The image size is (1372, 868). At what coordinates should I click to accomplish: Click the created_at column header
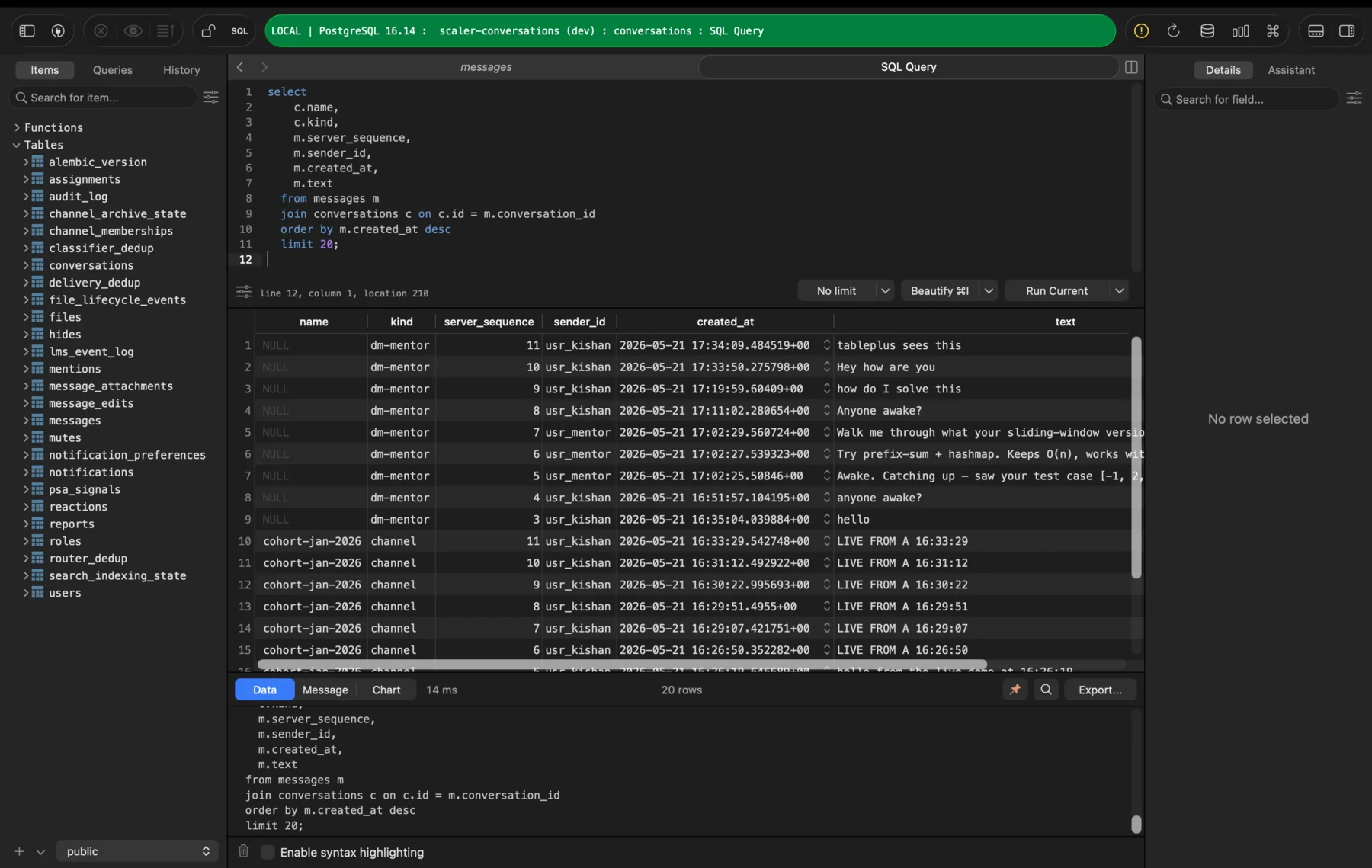[725, 322]
